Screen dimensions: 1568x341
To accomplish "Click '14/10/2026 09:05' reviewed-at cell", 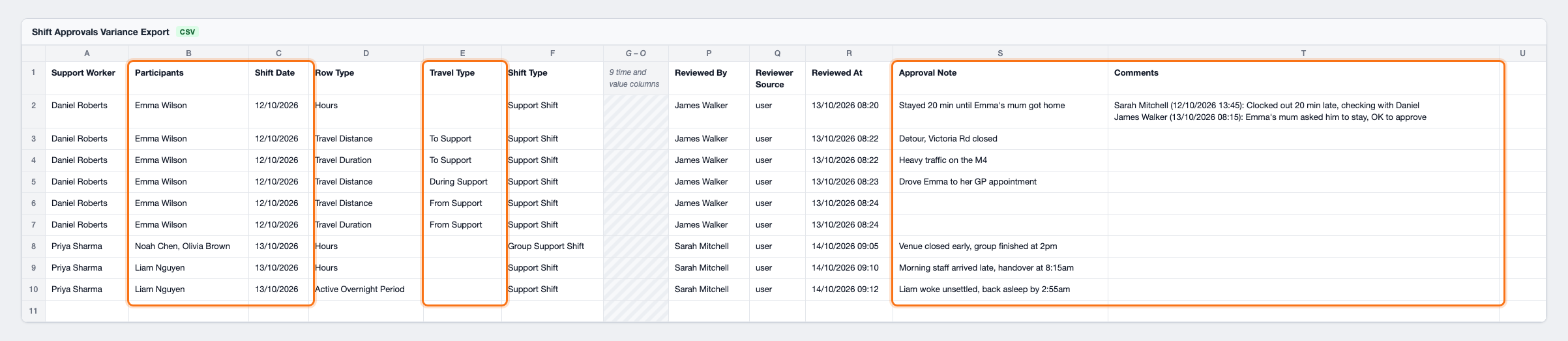I will (849, 246).
